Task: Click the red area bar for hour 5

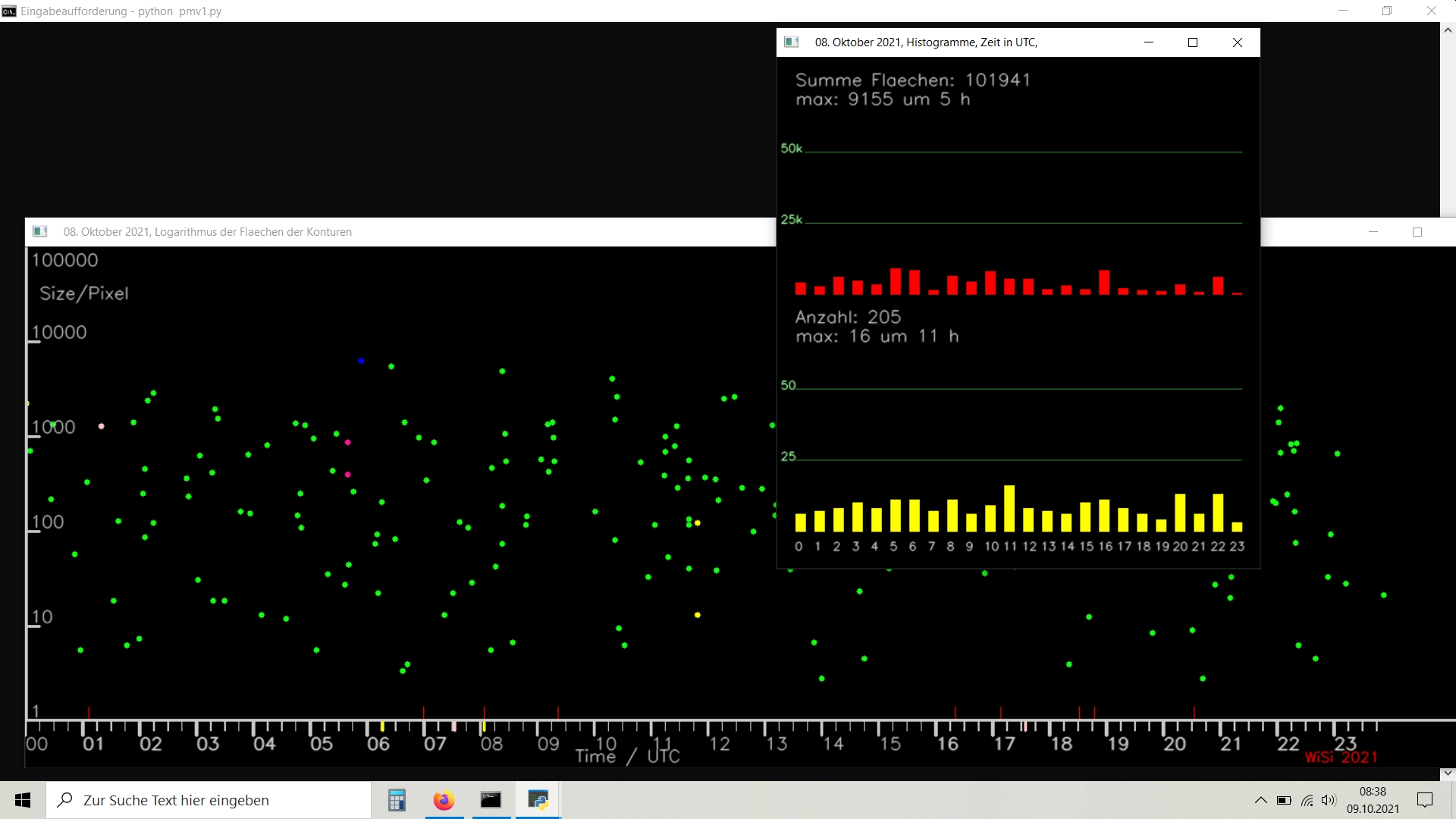Action: [x=896, y=281]
